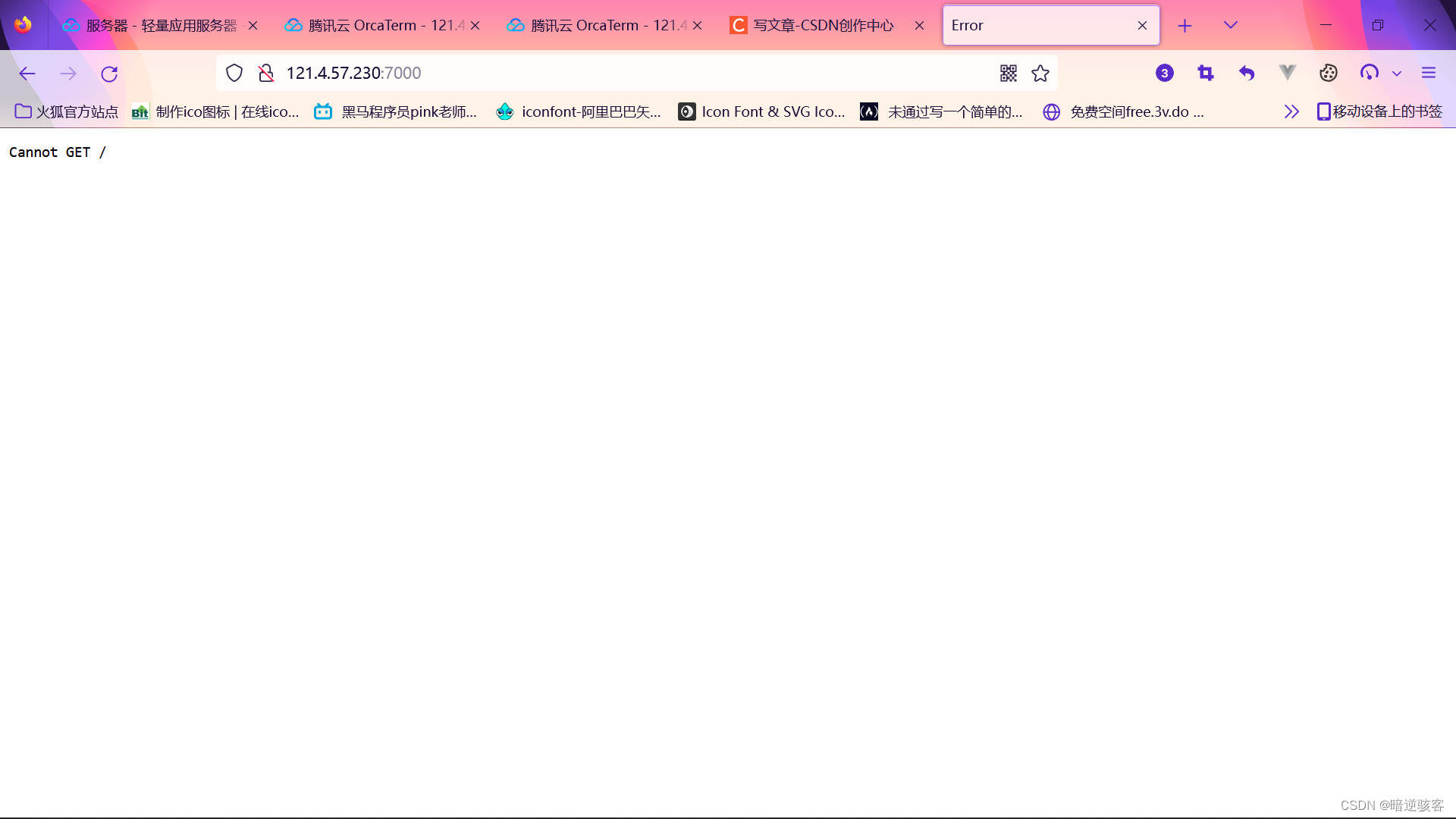Switch to 写文章-CSDN创作中心 tab
Image resolution: width=1456 pixels, height=819 pixels.
tap(823, 25)
